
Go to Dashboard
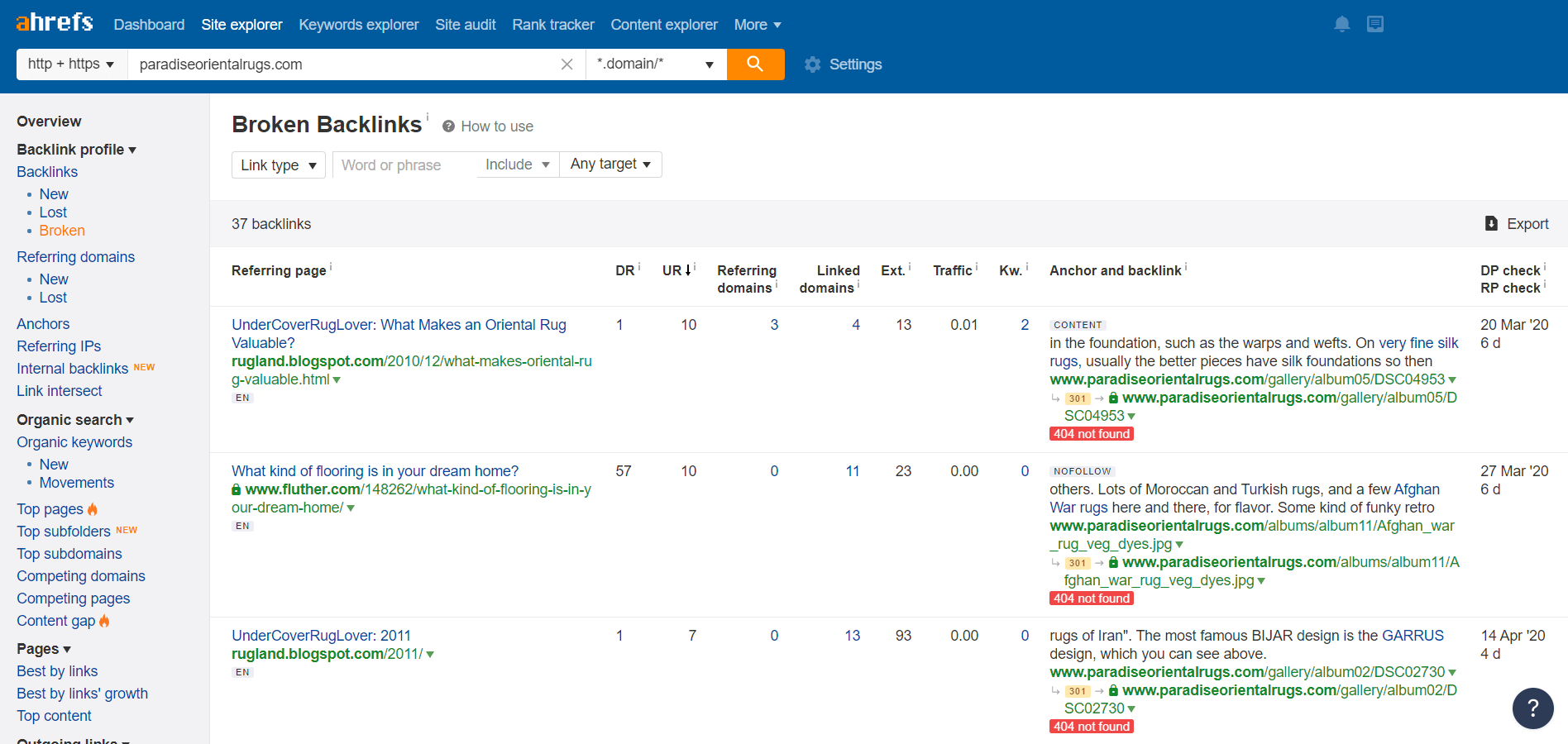(x=149, y=25)
